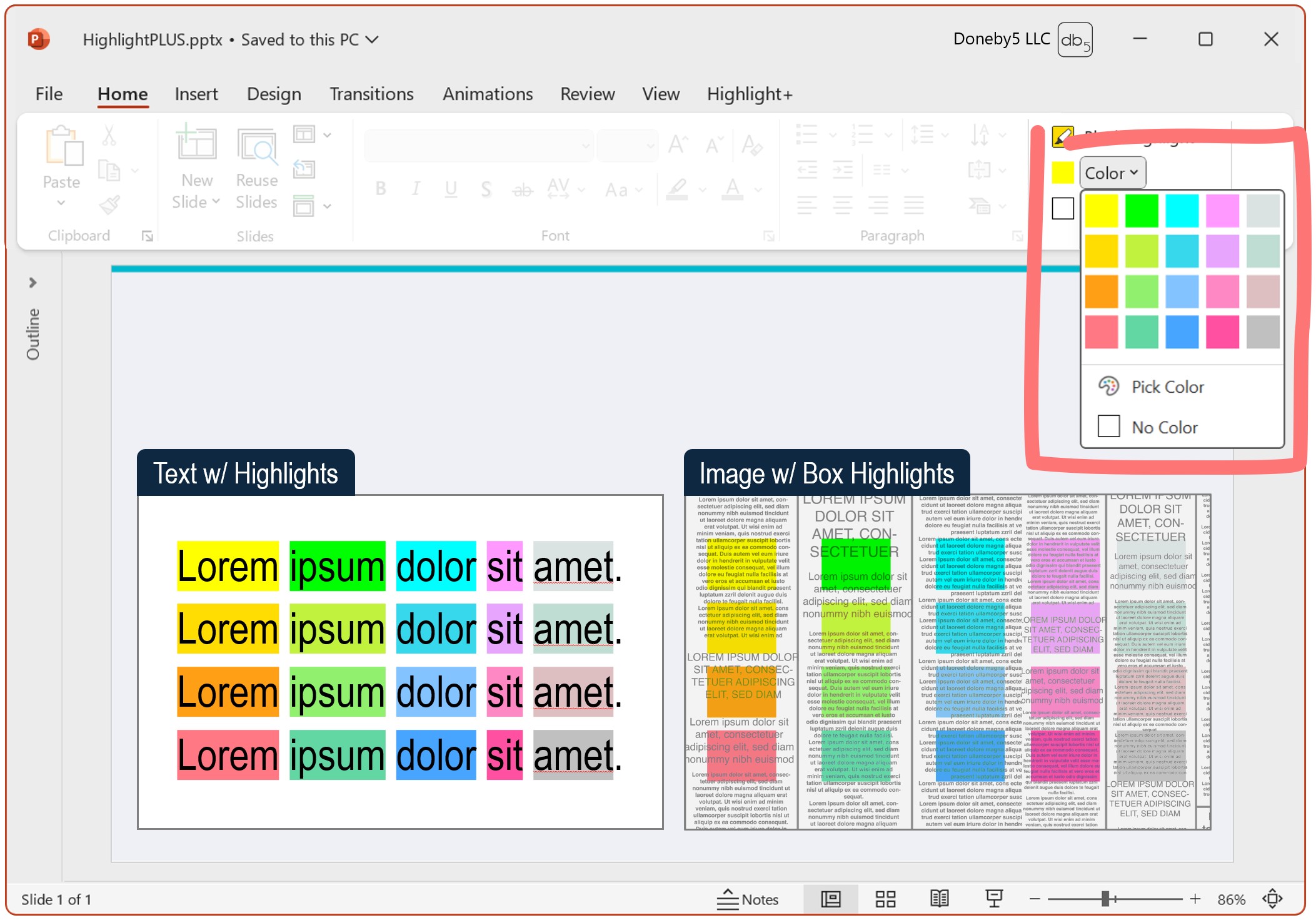
Task: Click the Format Painter brush icon
Action: [109, 205]
